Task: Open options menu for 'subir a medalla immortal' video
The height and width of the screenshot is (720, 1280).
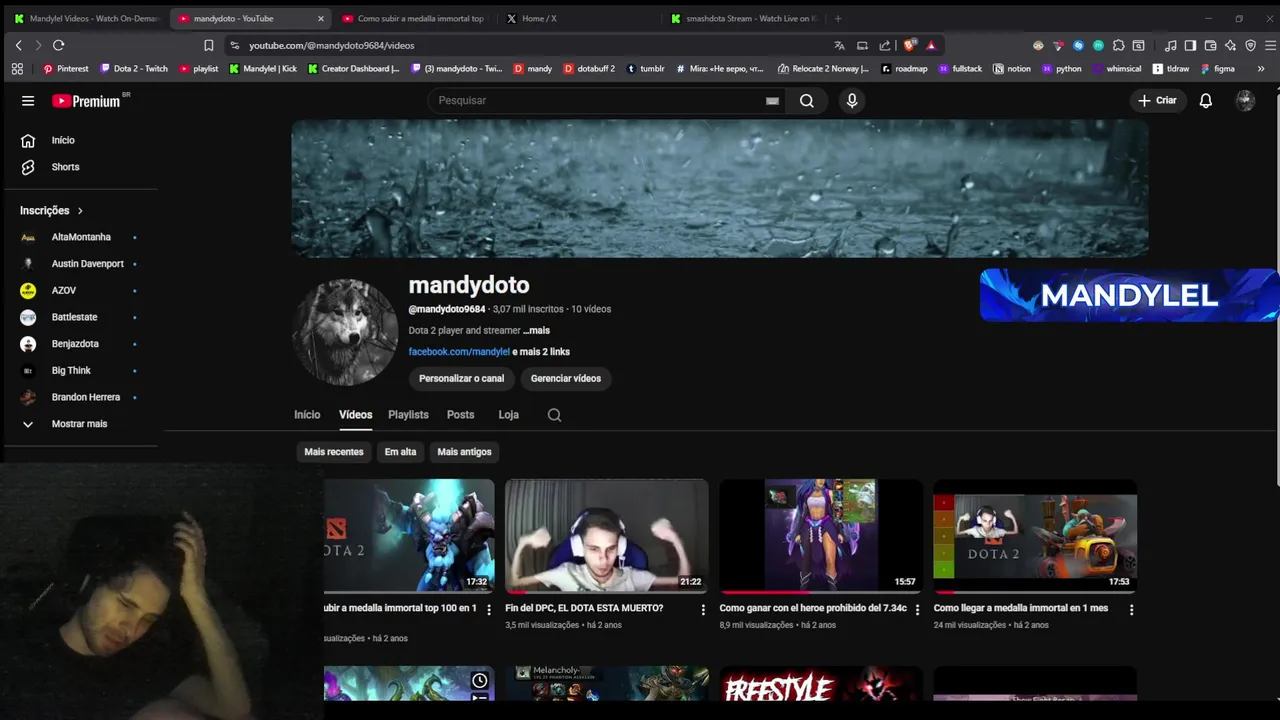Action: pos(489,609)
